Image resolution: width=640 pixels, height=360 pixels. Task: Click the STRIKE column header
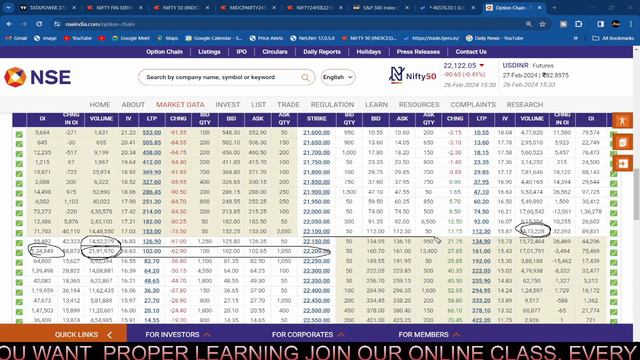pos(316,119)
